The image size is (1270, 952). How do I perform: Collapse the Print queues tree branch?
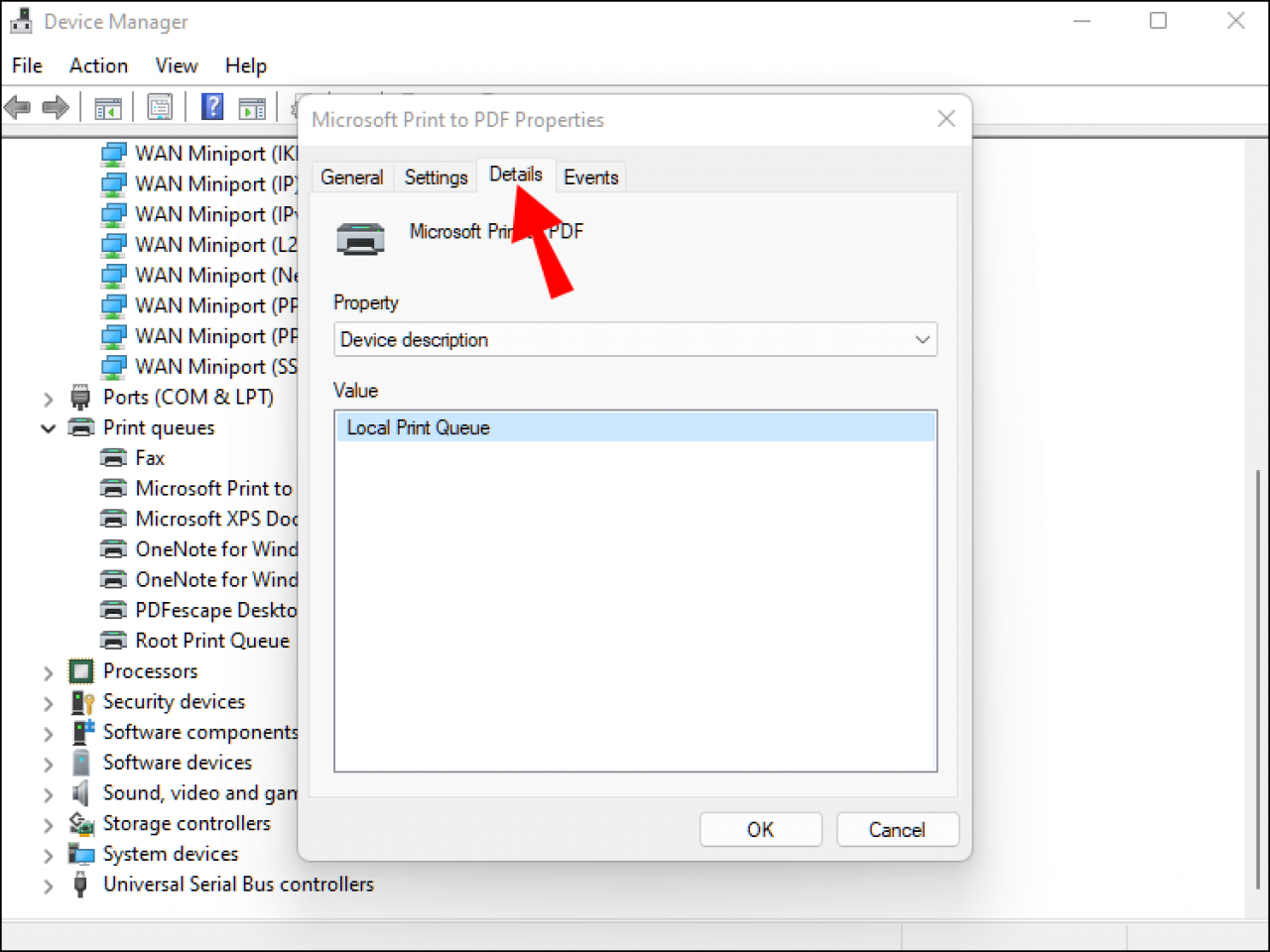48,427
